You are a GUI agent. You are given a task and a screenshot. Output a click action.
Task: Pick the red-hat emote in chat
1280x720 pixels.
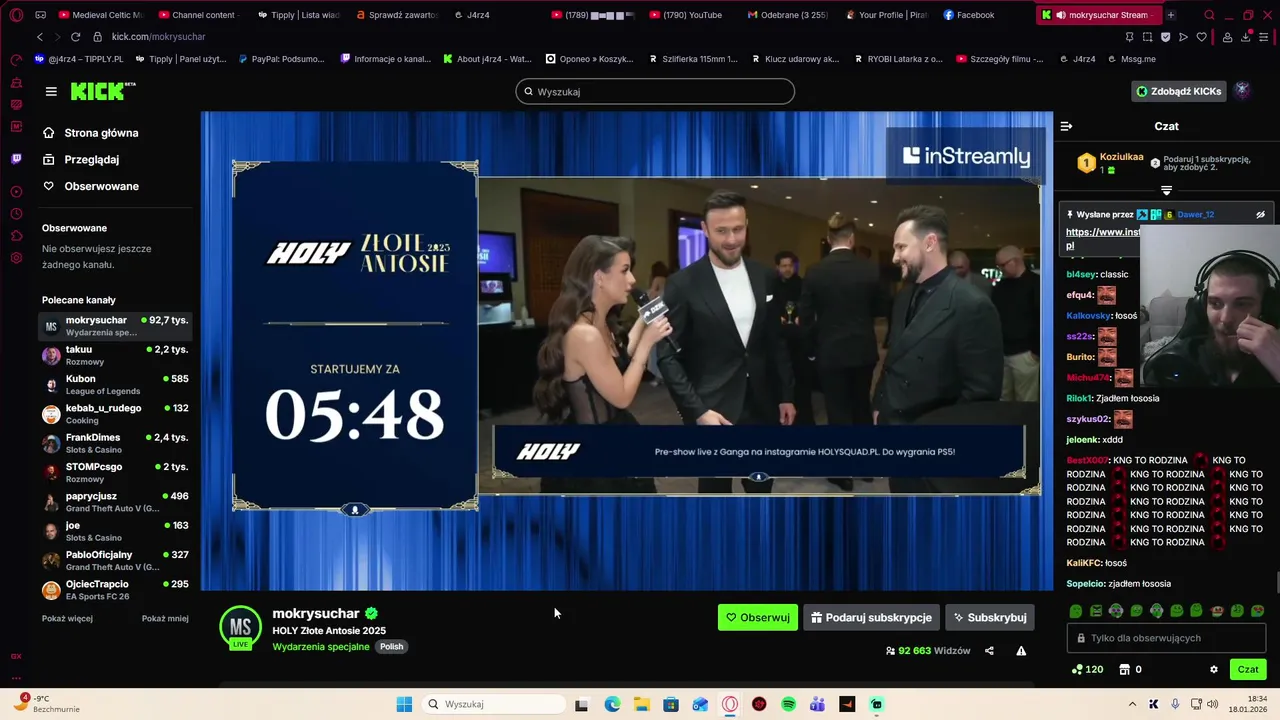pos(1217,611)
